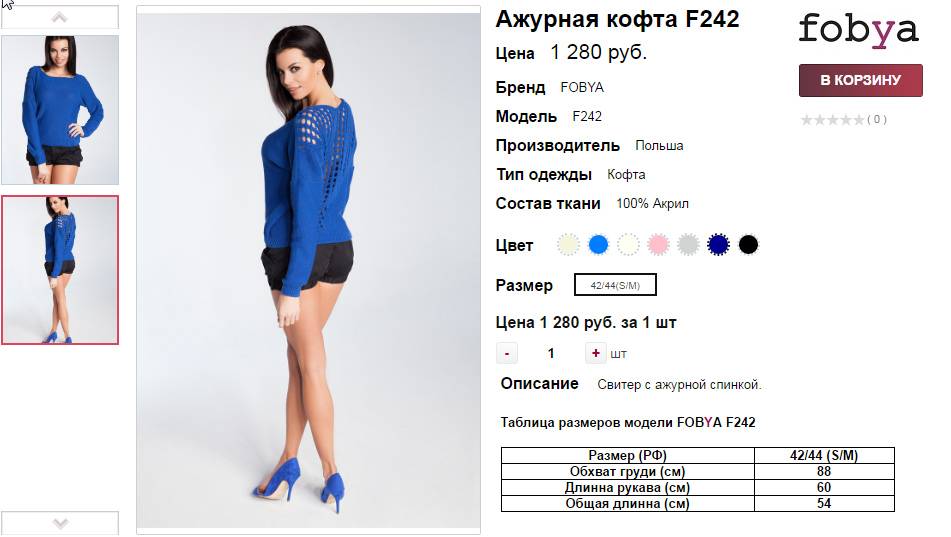
Task: Click the main product photo
Action: click(308, 270)
